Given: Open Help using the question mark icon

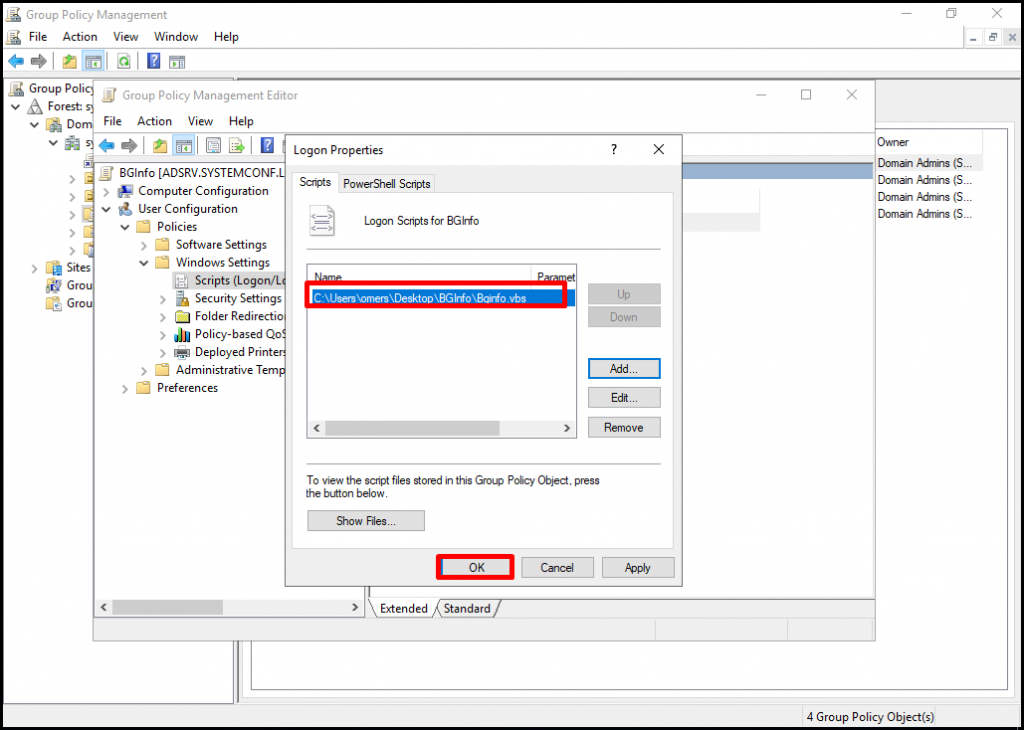Looking at the screenshot, I should tap(152, 61).
